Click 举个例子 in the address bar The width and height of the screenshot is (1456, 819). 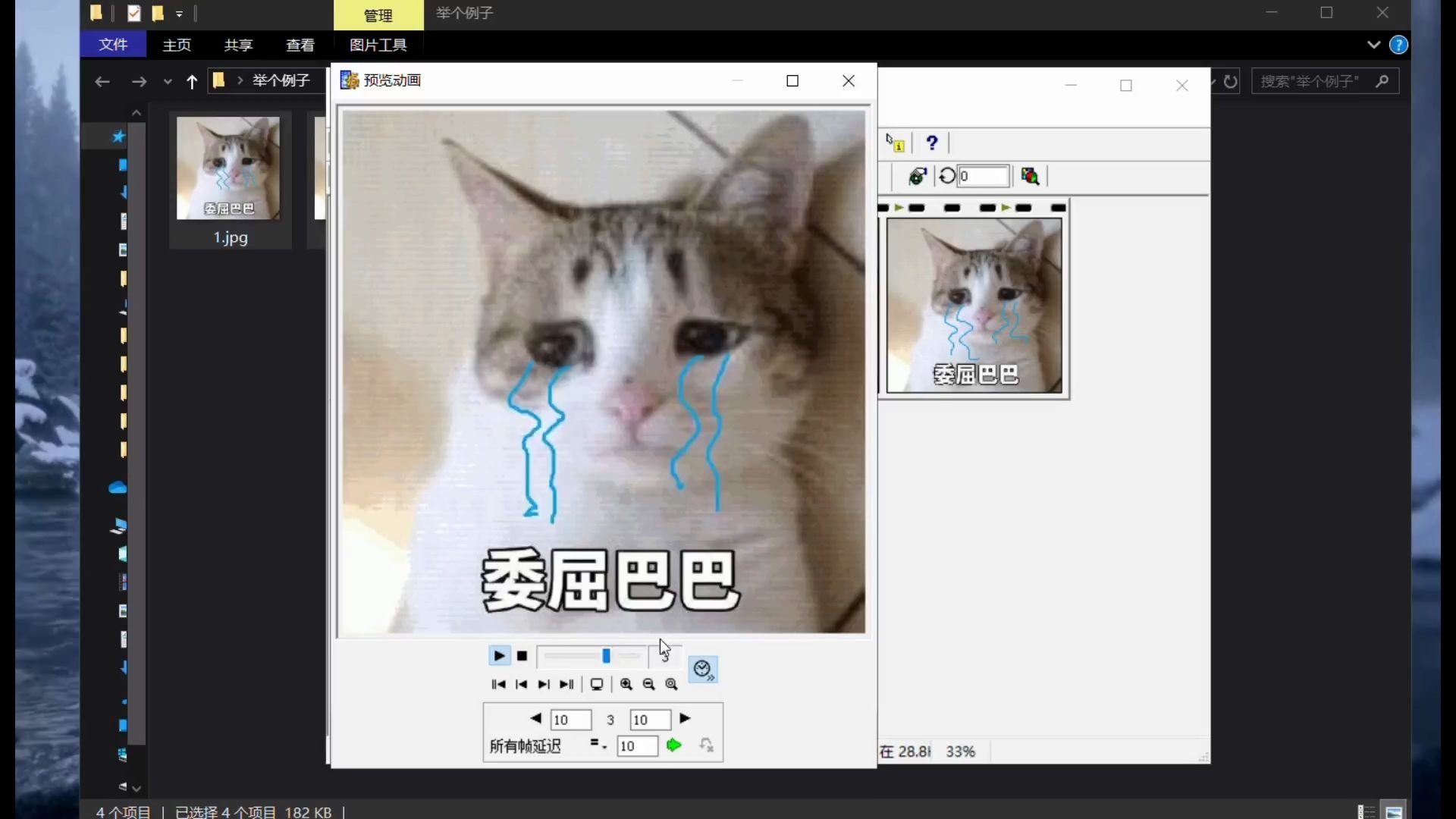(x=281, y=80)
